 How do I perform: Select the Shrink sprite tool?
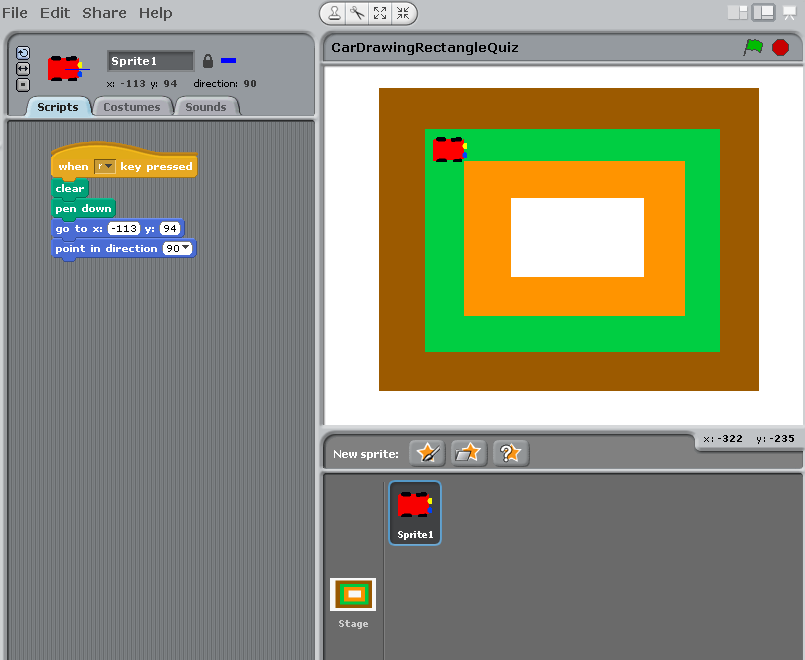click(403, 13)
